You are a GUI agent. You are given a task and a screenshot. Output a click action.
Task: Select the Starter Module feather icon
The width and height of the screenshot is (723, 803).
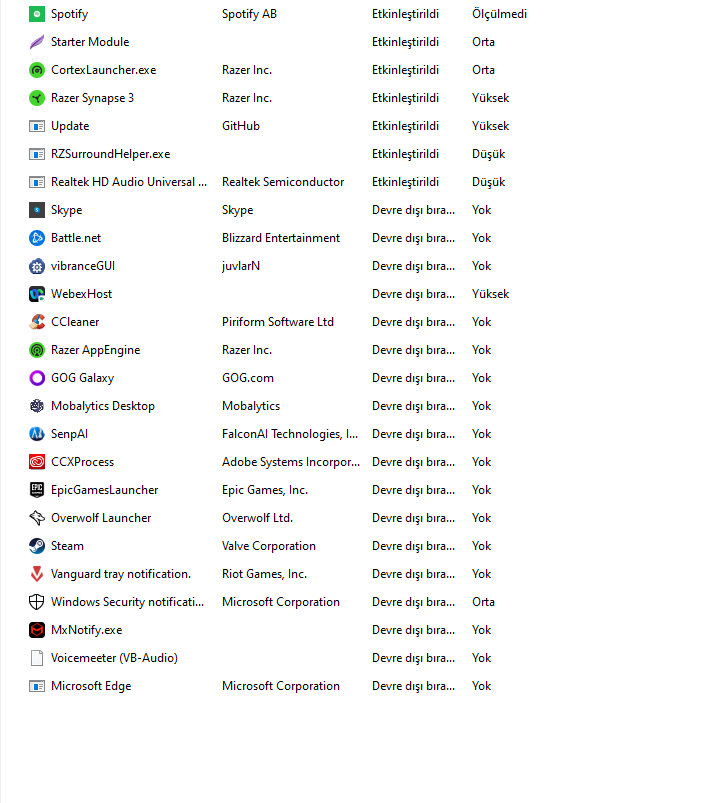click(37, 42)
